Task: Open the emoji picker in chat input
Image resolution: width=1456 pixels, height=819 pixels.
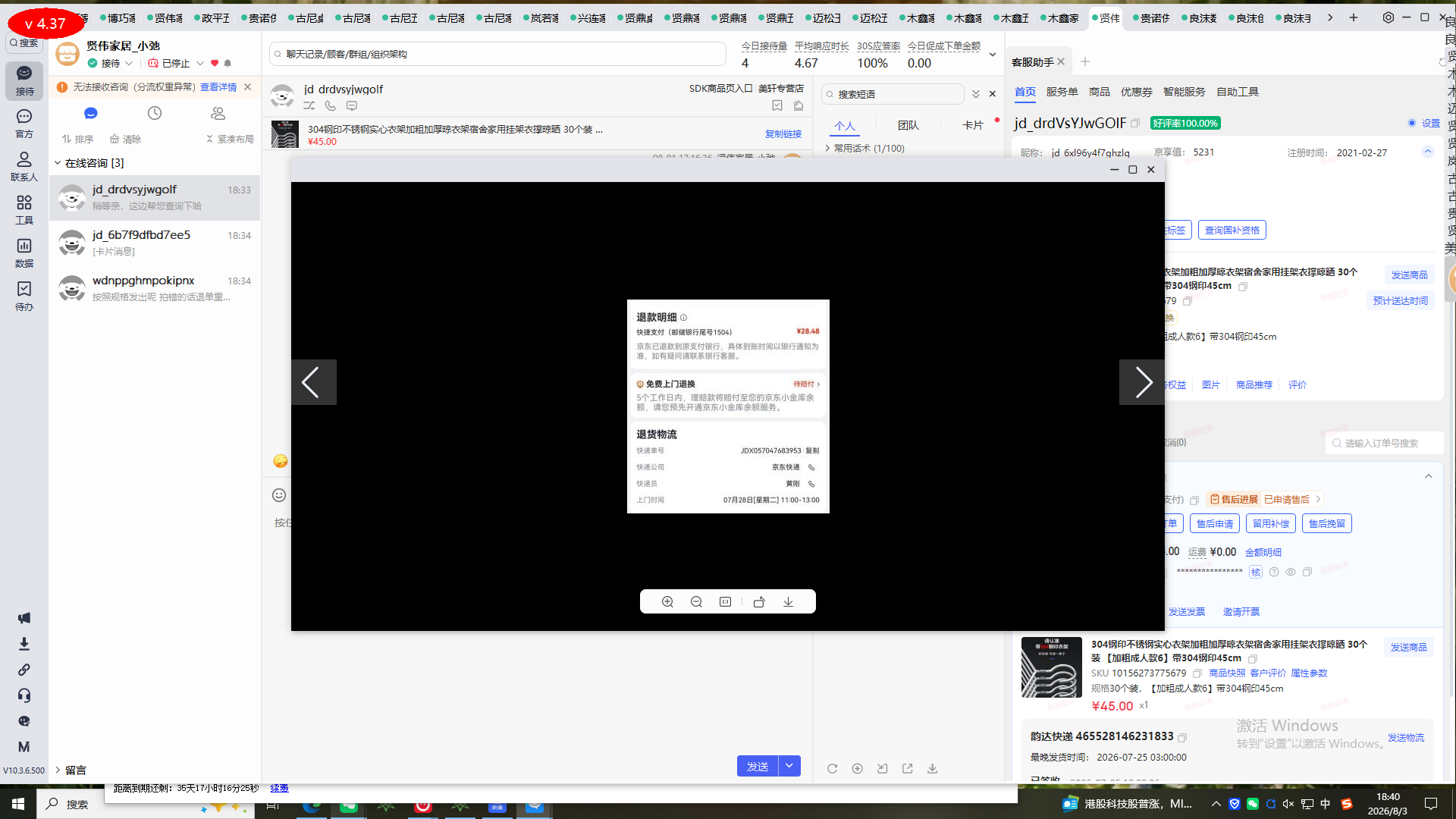Action: 279,495
